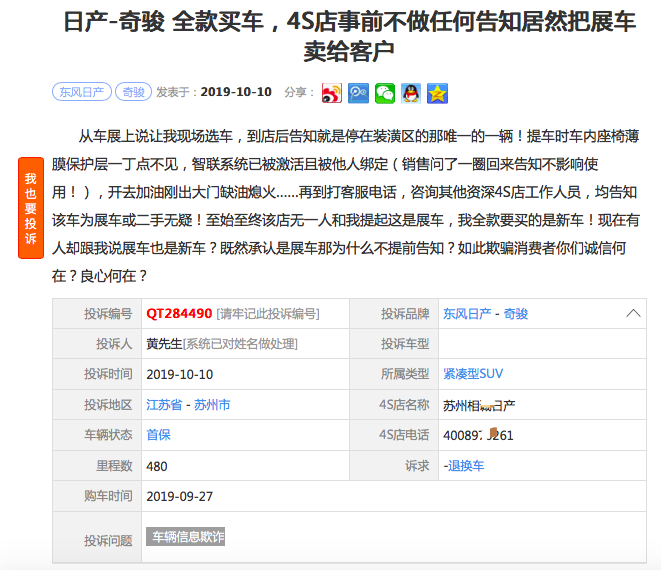Open the 东风日产 brand link in table
Screen dimensions: 661x570
467,314
